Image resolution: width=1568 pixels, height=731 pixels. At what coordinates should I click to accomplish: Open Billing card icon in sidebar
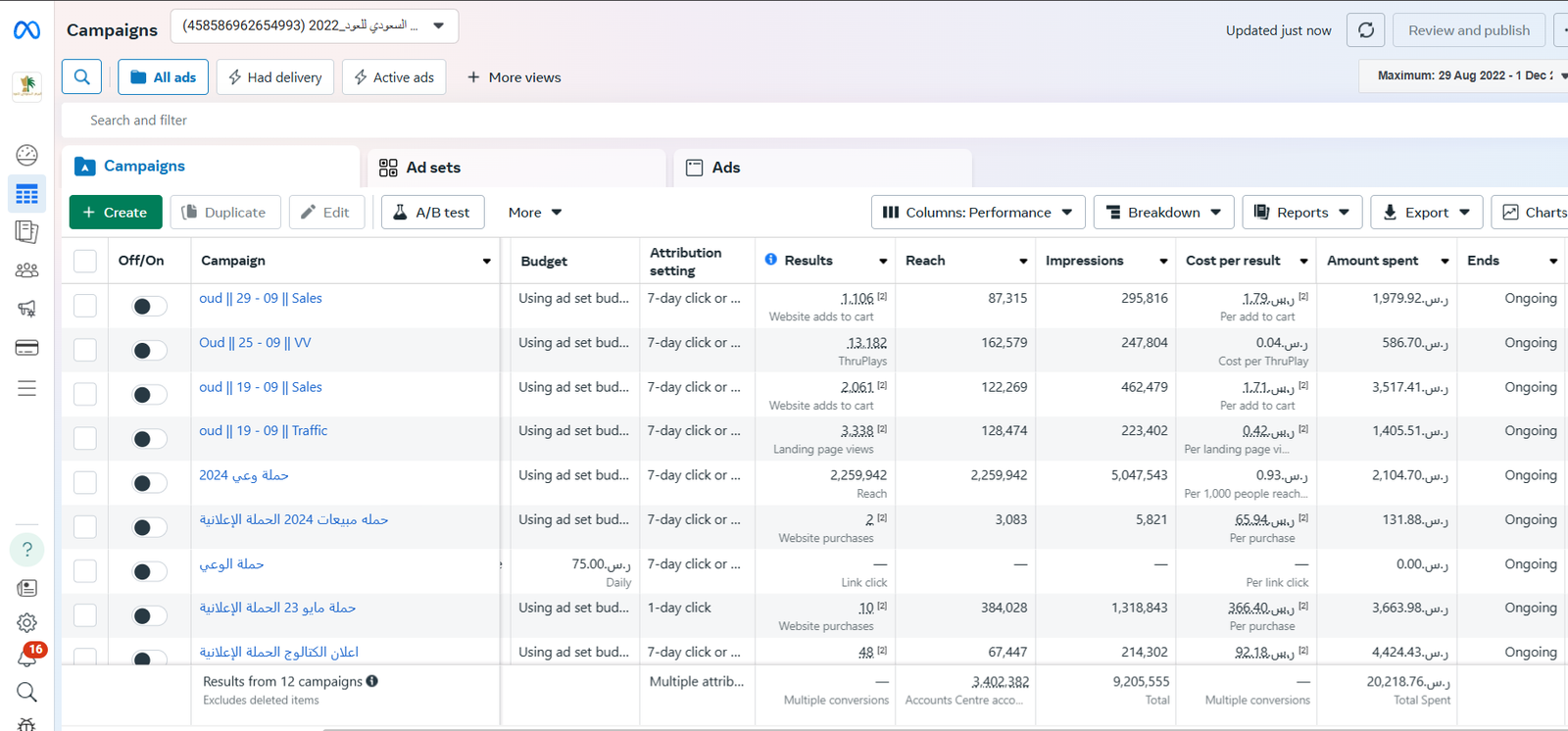(x=26, y=348)
